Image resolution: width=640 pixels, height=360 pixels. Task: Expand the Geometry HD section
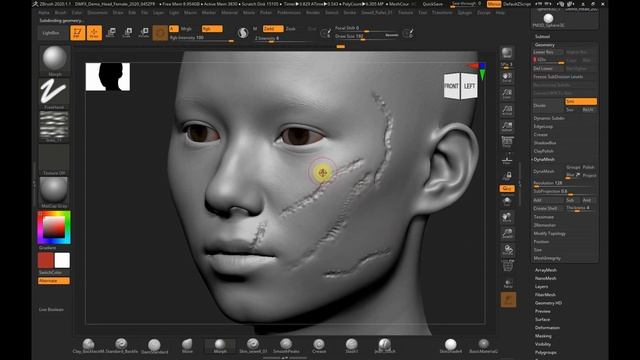[x=548, y=303]
